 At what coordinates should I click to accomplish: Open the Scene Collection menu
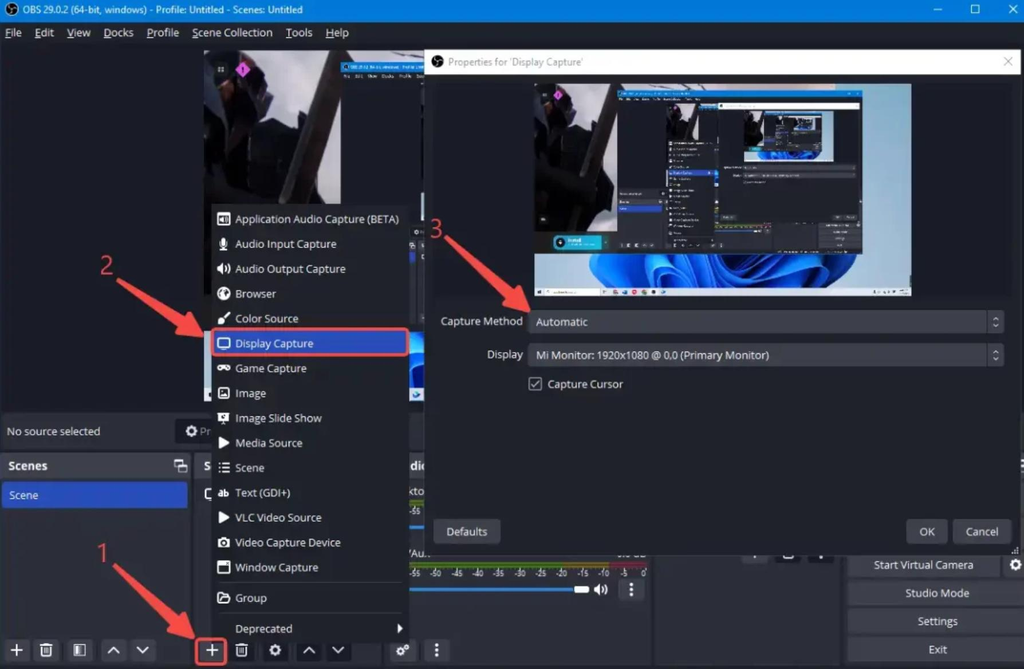232,33
